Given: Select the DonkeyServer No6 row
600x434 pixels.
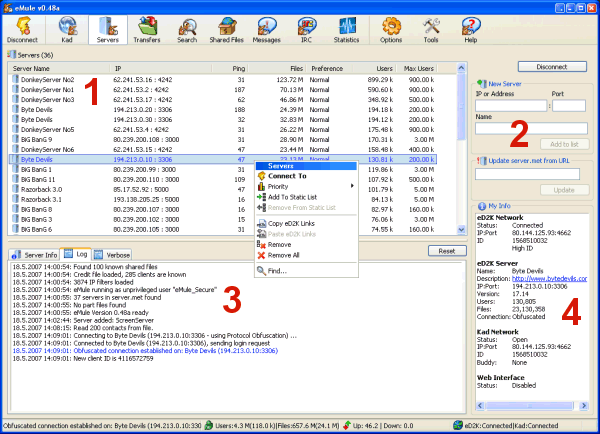Looking at the screenshot, I should (223, 149).
